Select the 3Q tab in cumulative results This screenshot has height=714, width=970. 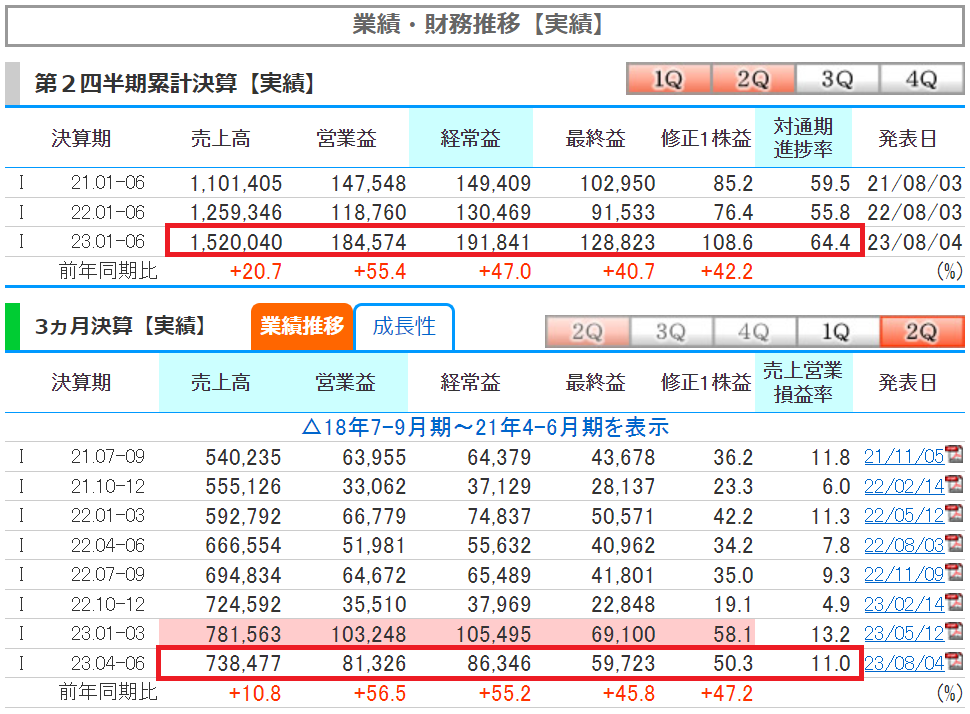pyautogui.click(x=837, y=79)
